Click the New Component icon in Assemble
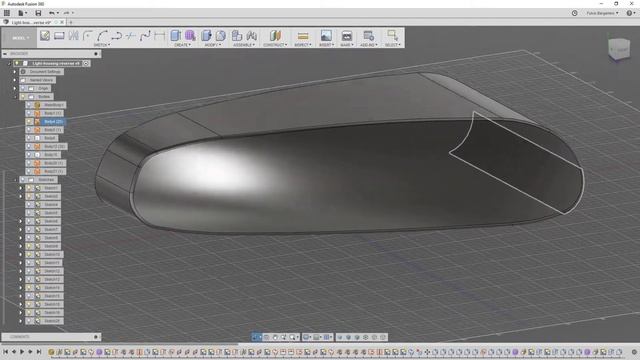Screen dimensions: 640x360 [237, 36]
